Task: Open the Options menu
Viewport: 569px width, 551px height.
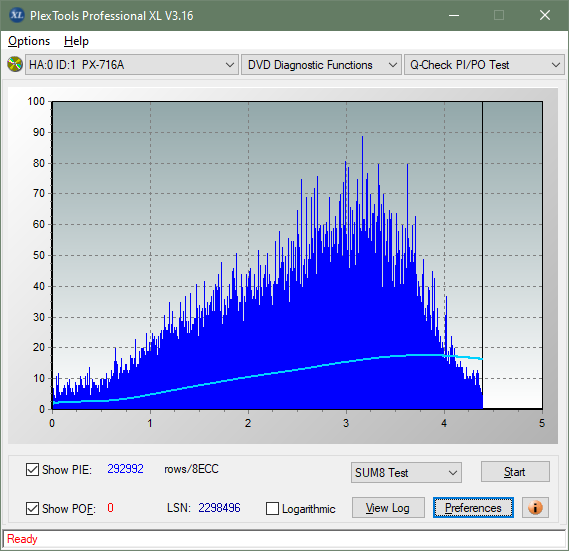Action: point(29,41)
